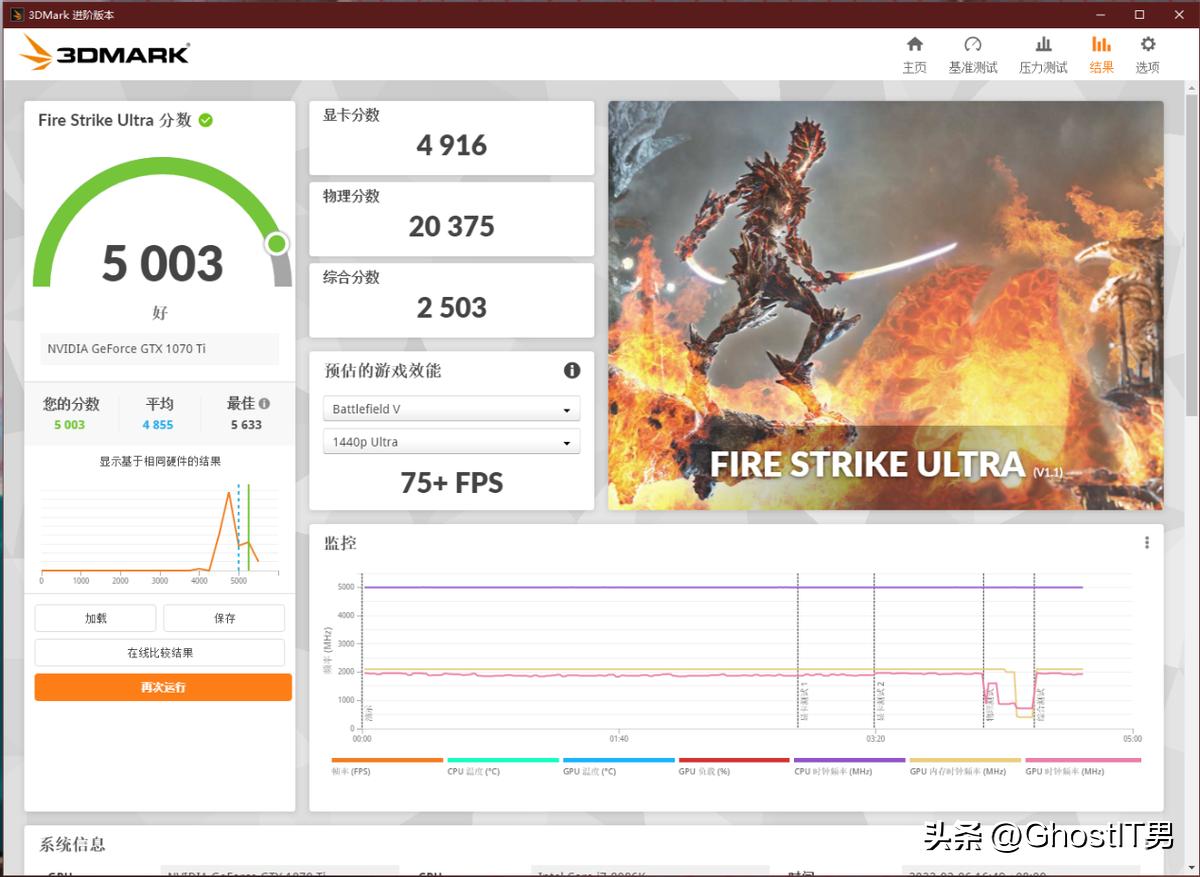Click 在线比较结果 to compare results online

[160, 652]
